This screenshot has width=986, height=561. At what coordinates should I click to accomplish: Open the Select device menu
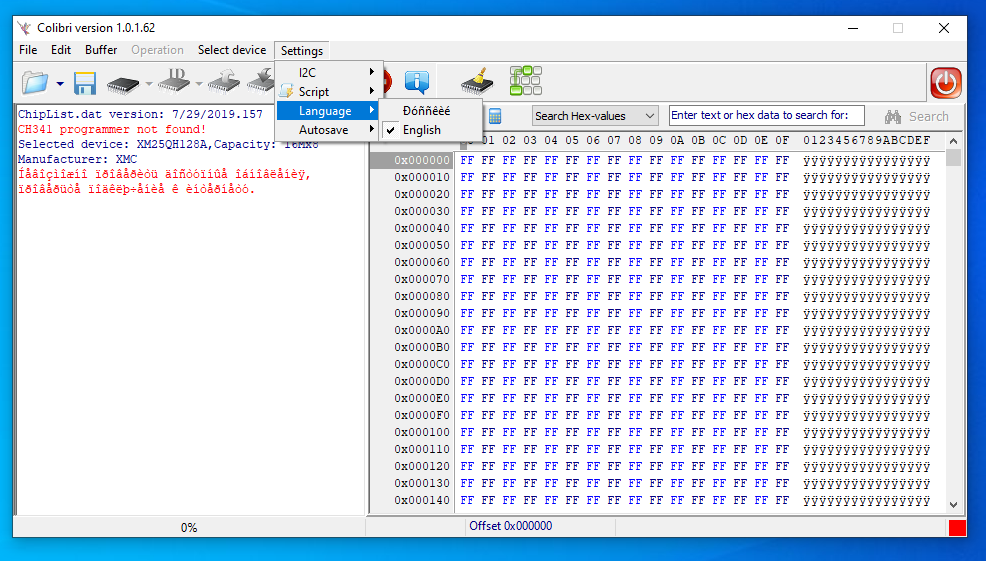[x=231, y=50]
